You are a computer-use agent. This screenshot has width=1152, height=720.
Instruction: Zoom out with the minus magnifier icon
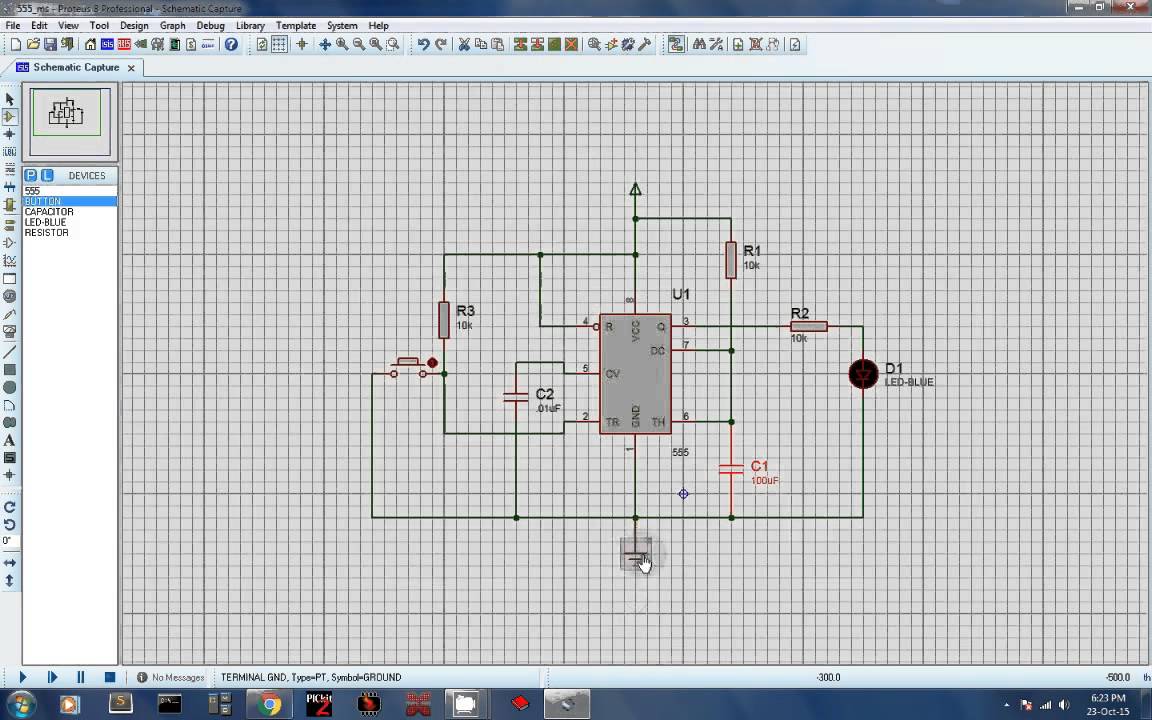[x=359, y=45]
